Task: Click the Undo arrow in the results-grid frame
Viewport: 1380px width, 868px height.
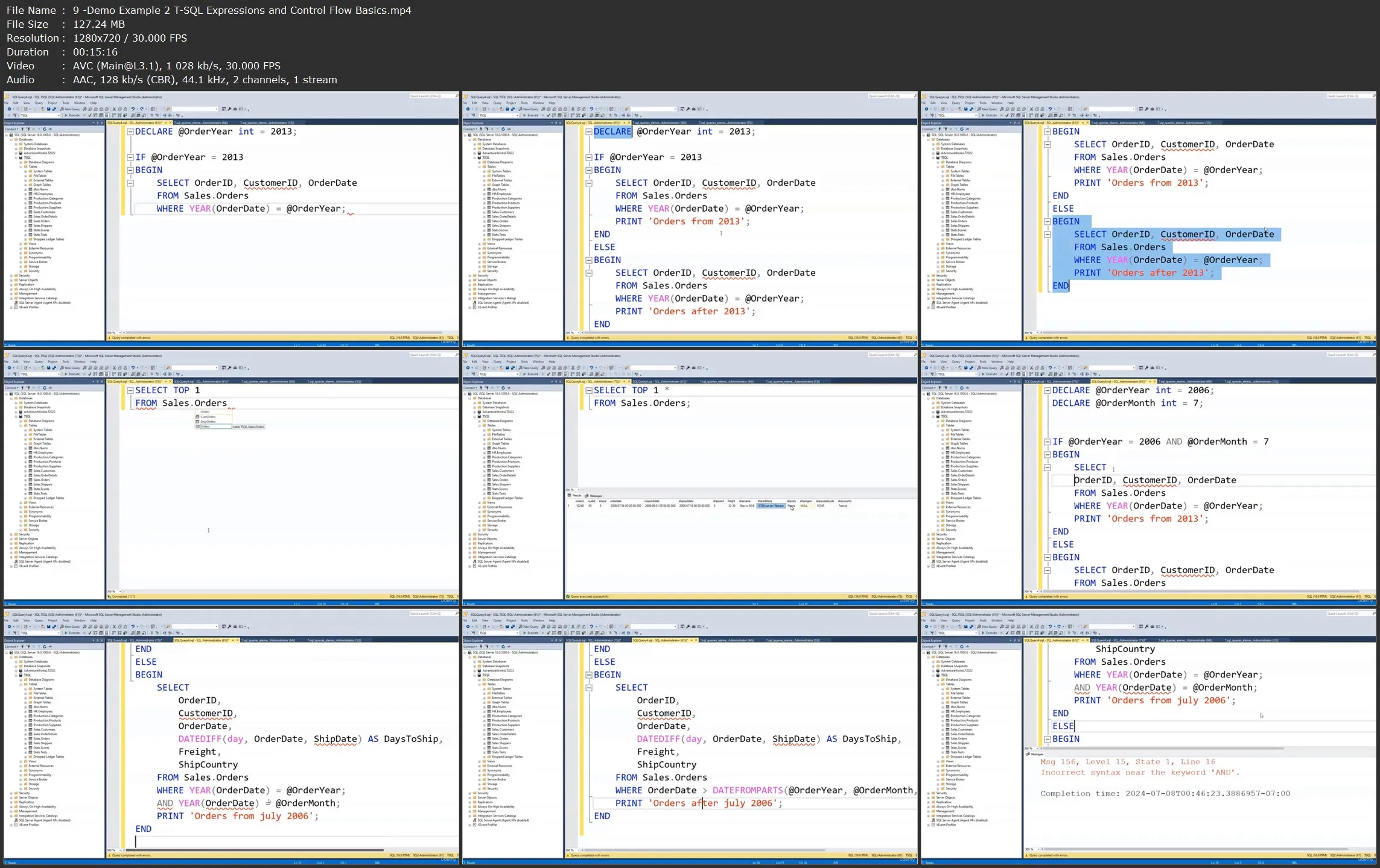Action: (x=591, y=368)
